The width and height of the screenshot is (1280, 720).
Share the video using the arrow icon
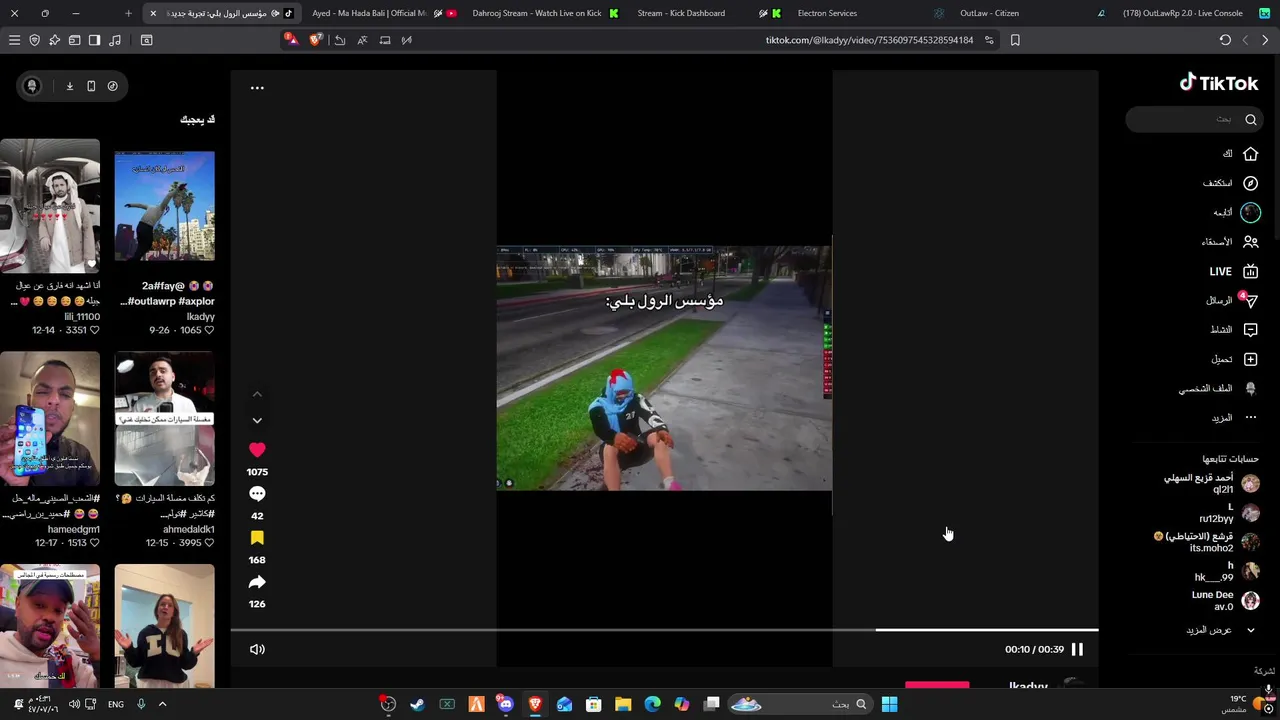click(257, 582)
